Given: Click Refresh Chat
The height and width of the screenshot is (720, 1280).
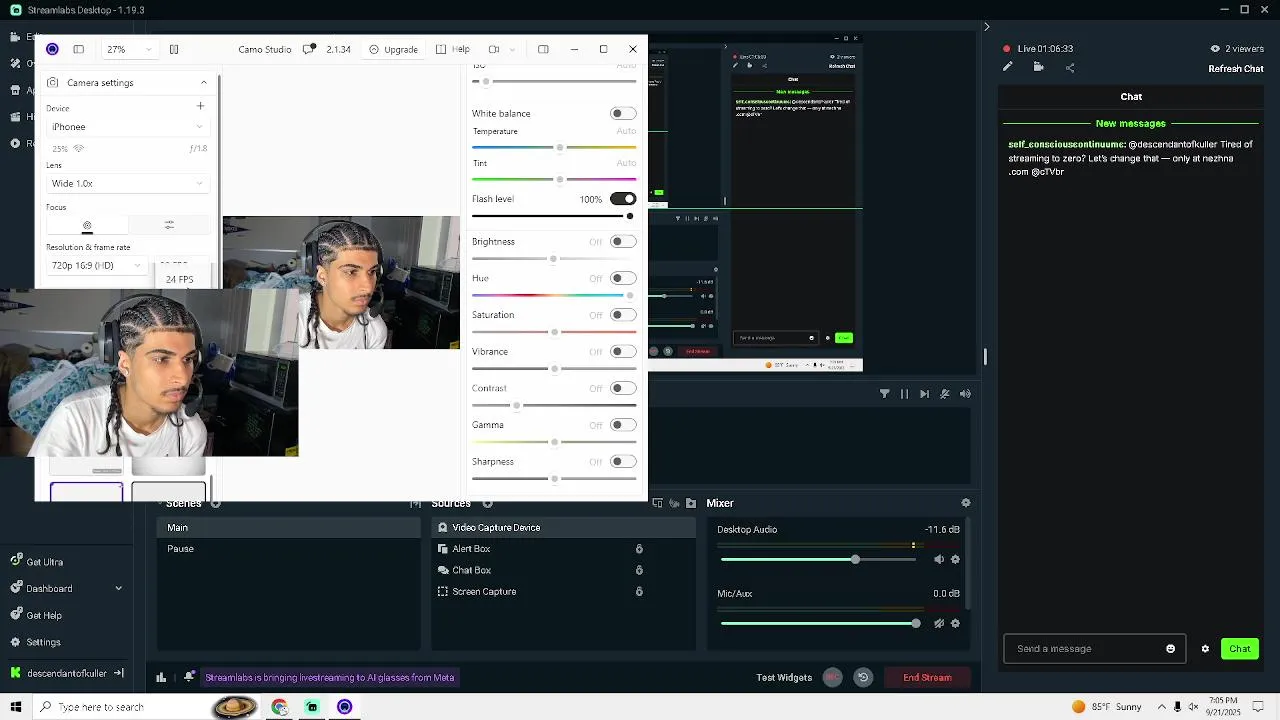Looking at the screenshot, I should coord(1236,69).
